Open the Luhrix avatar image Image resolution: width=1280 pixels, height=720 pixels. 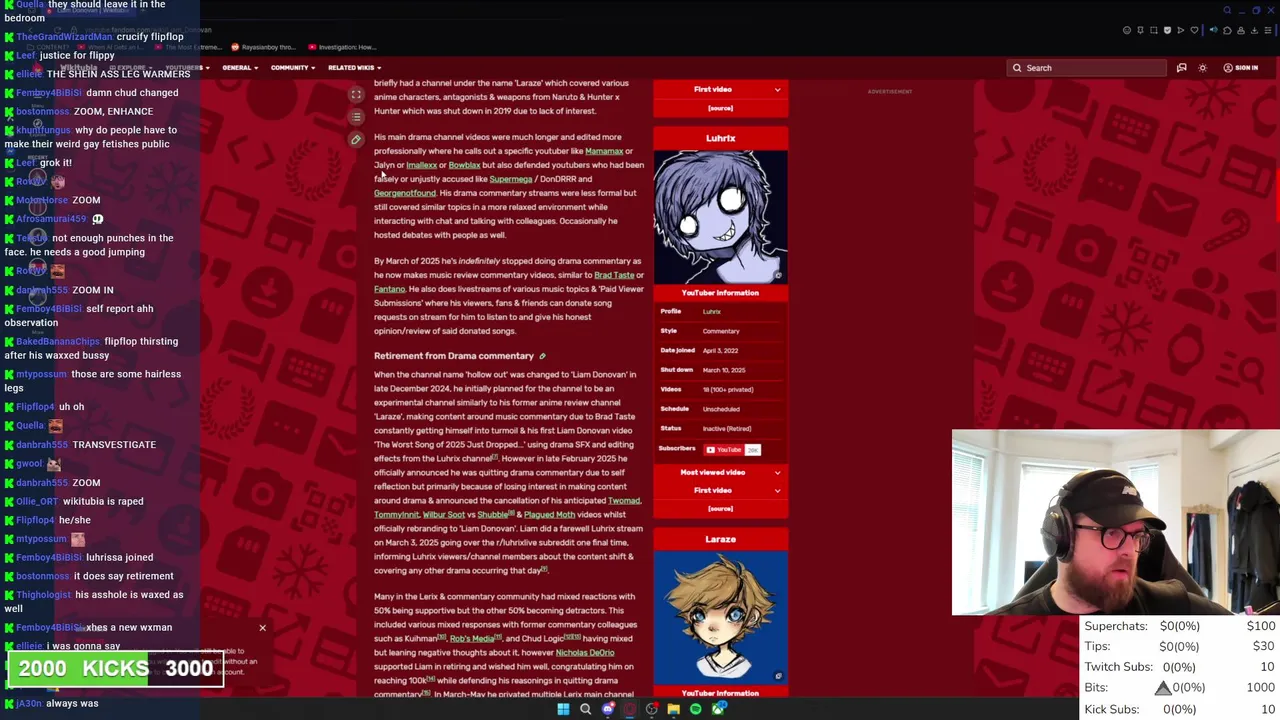click(x=720, y=215)
